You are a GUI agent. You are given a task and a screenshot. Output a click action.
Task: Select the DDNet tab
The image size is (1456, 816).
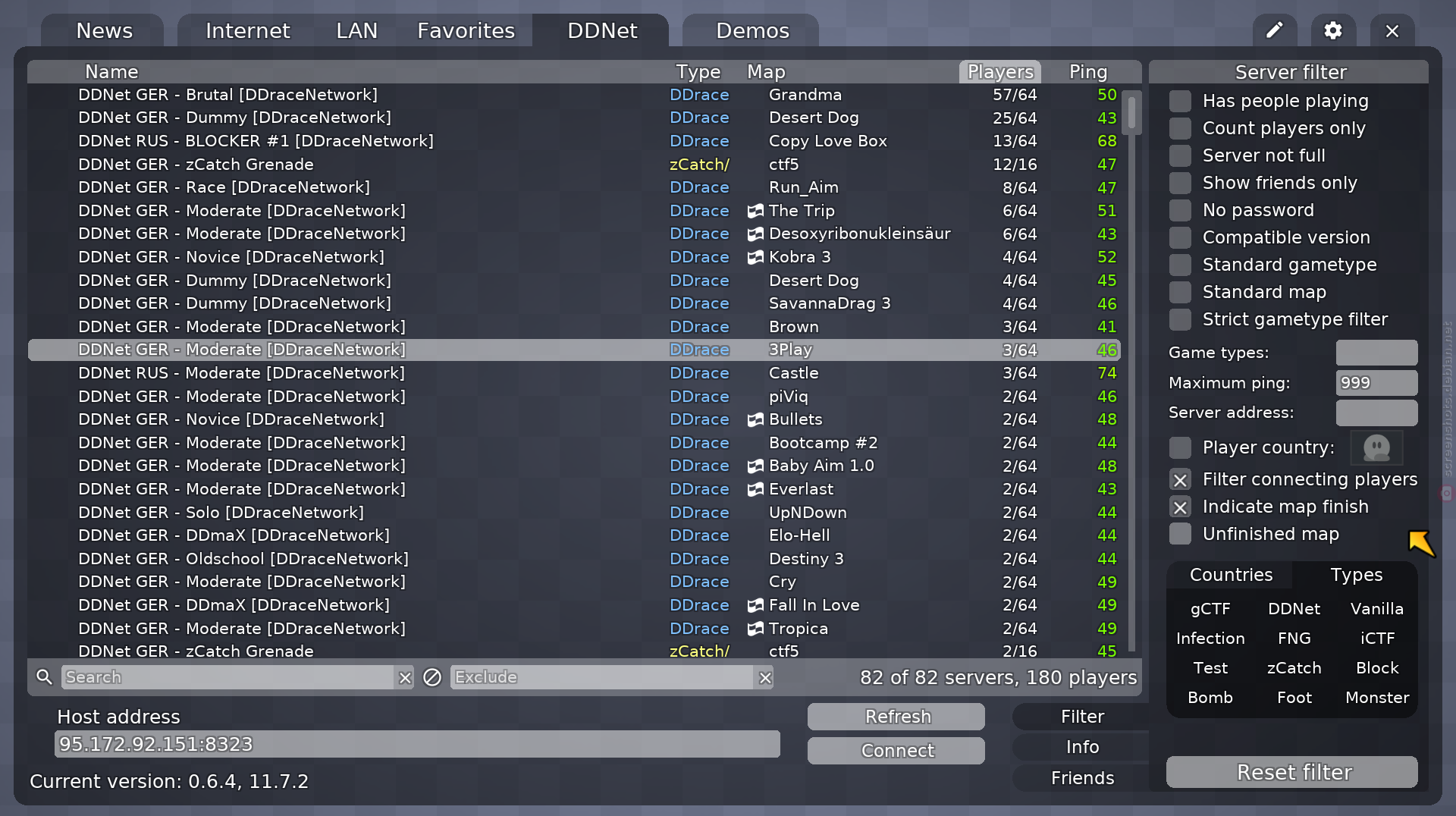pyautogui.click(x=602, y=30)
